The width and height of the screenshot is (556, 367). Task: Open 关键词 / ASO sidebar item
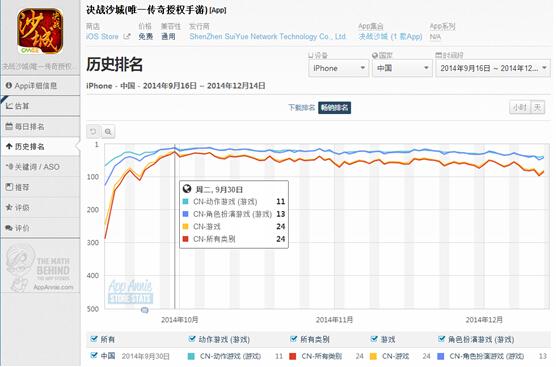[40, 167]
